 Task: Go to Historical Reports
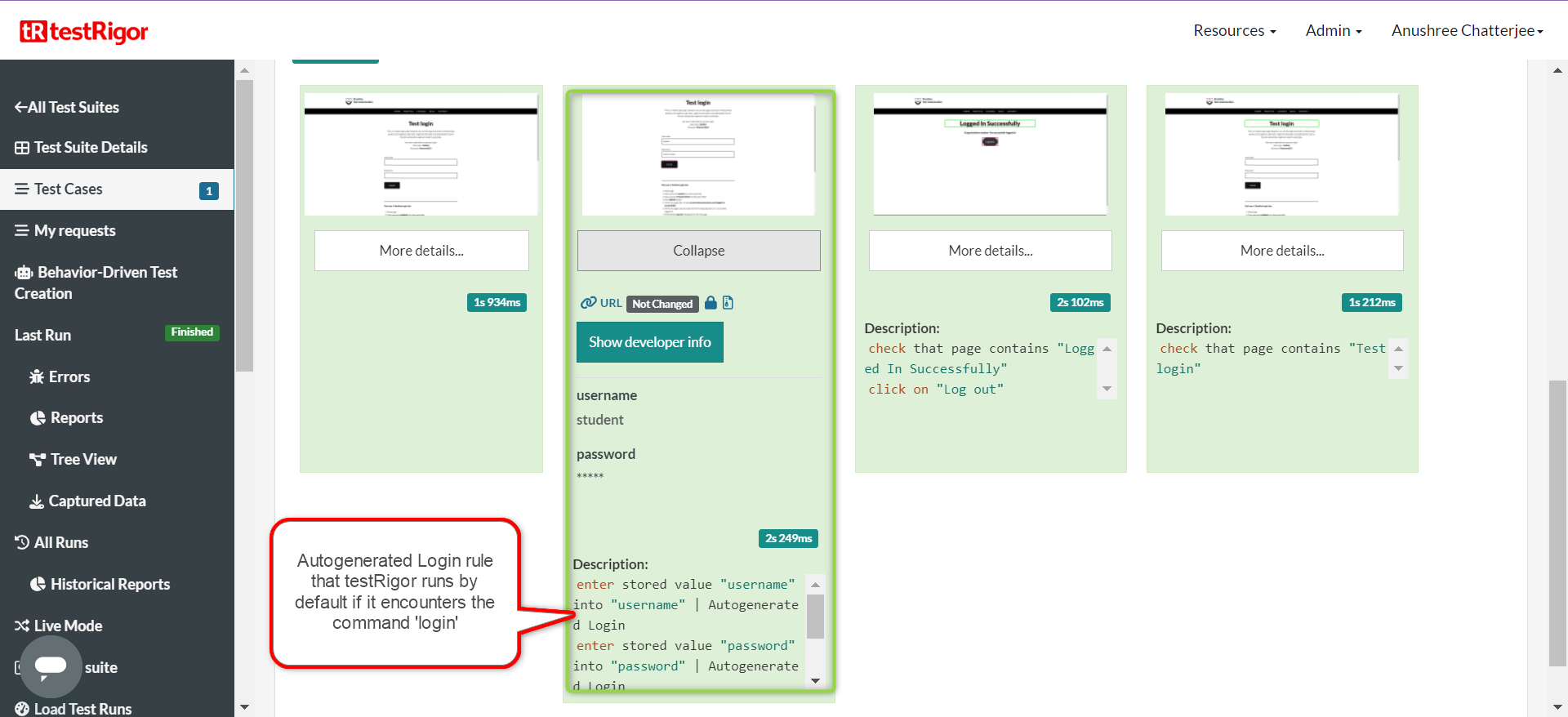100,584
